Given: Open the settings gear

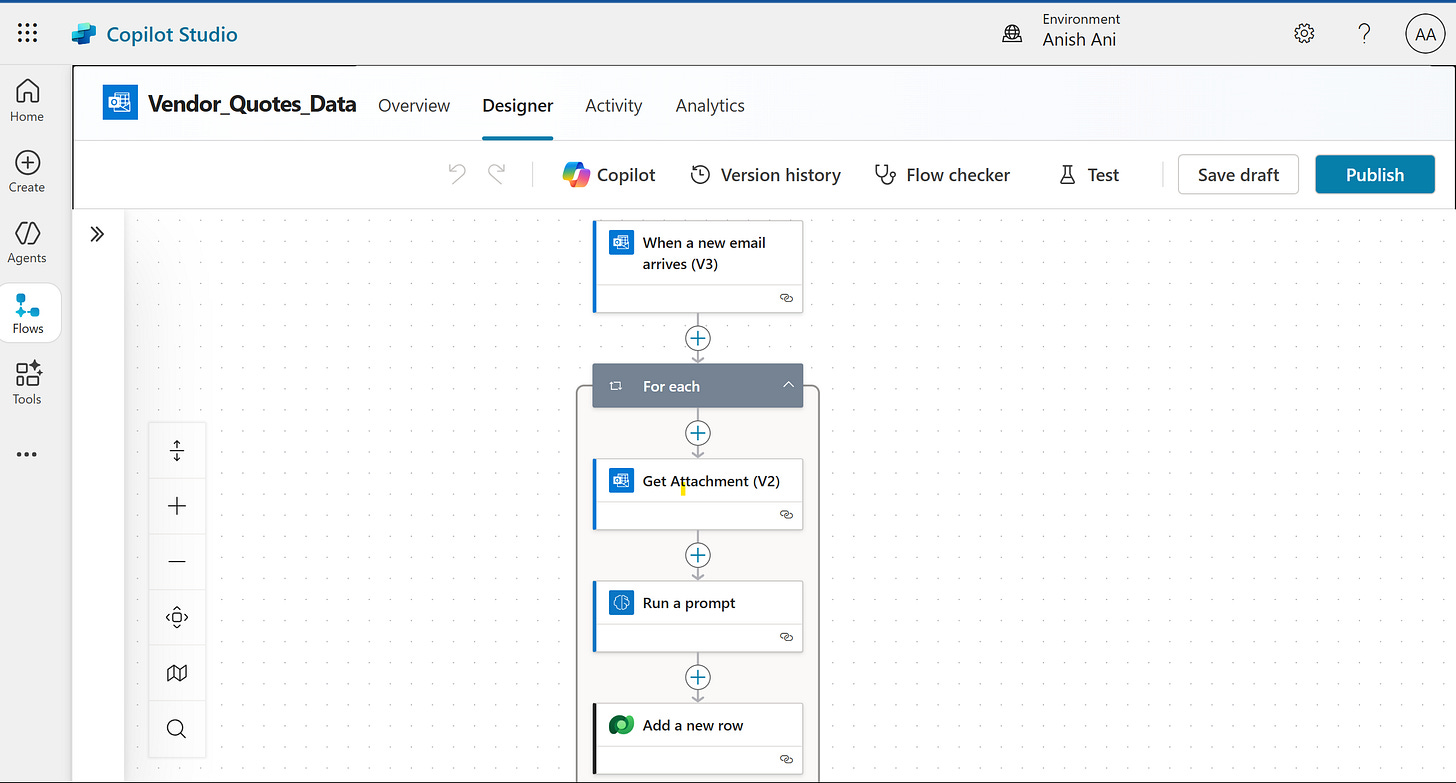Looking at the screenshot, I should click(1304, 34).
